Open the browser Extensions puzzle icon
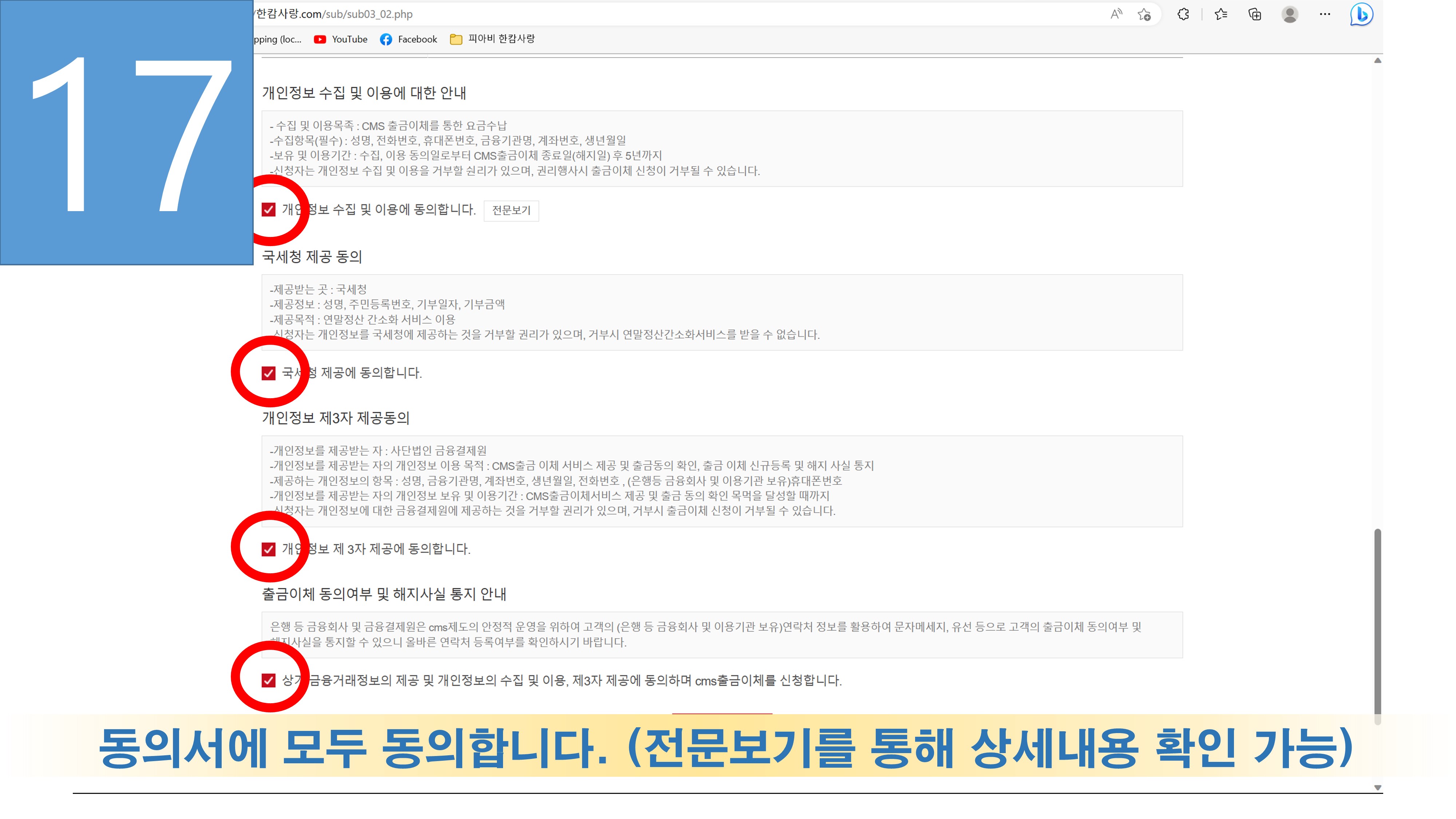 (1183, 14)
